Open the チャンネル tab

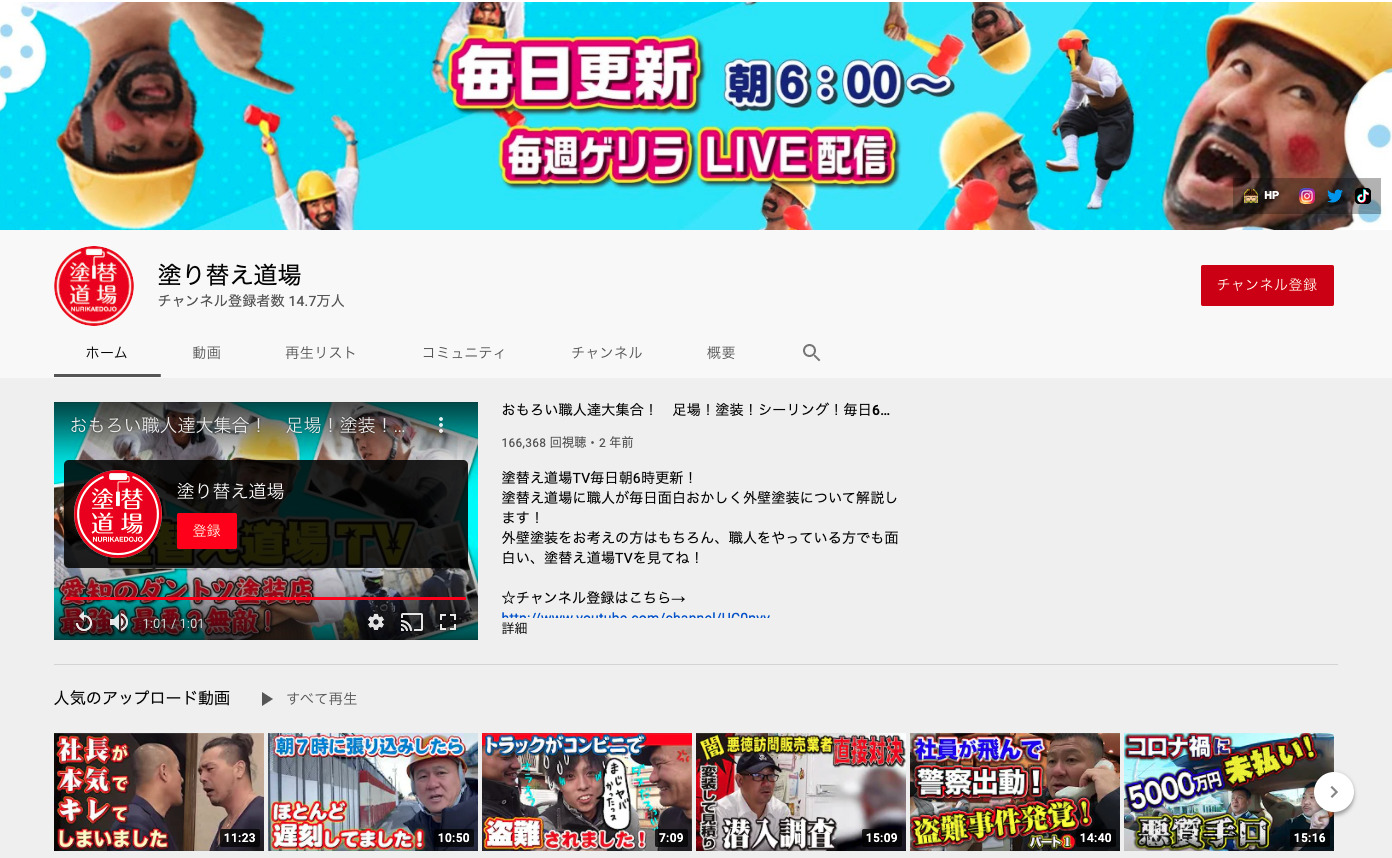pos(607,353)
